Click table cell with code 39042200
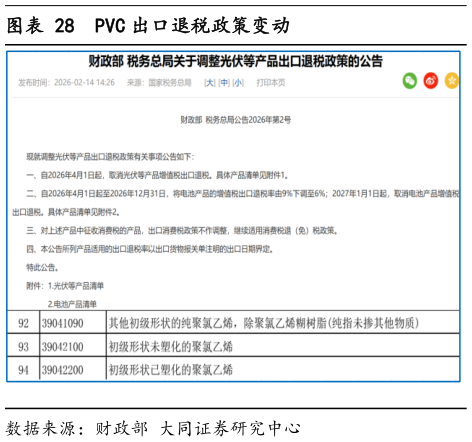 click(73, 369)
